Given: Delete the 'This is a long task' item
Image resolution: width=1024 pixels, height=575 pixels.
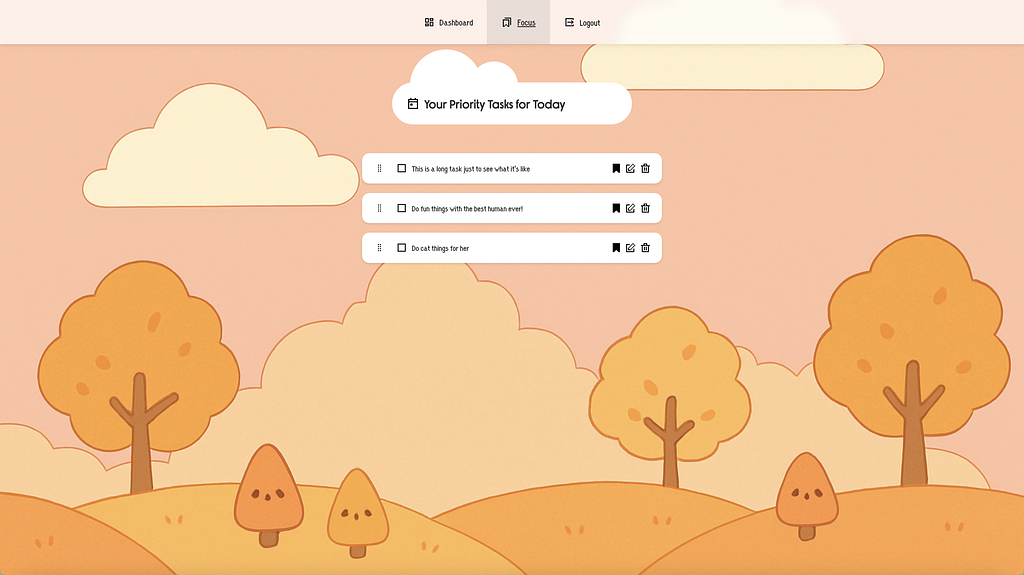Looking at the screenshot, I should tap(645, 169).
